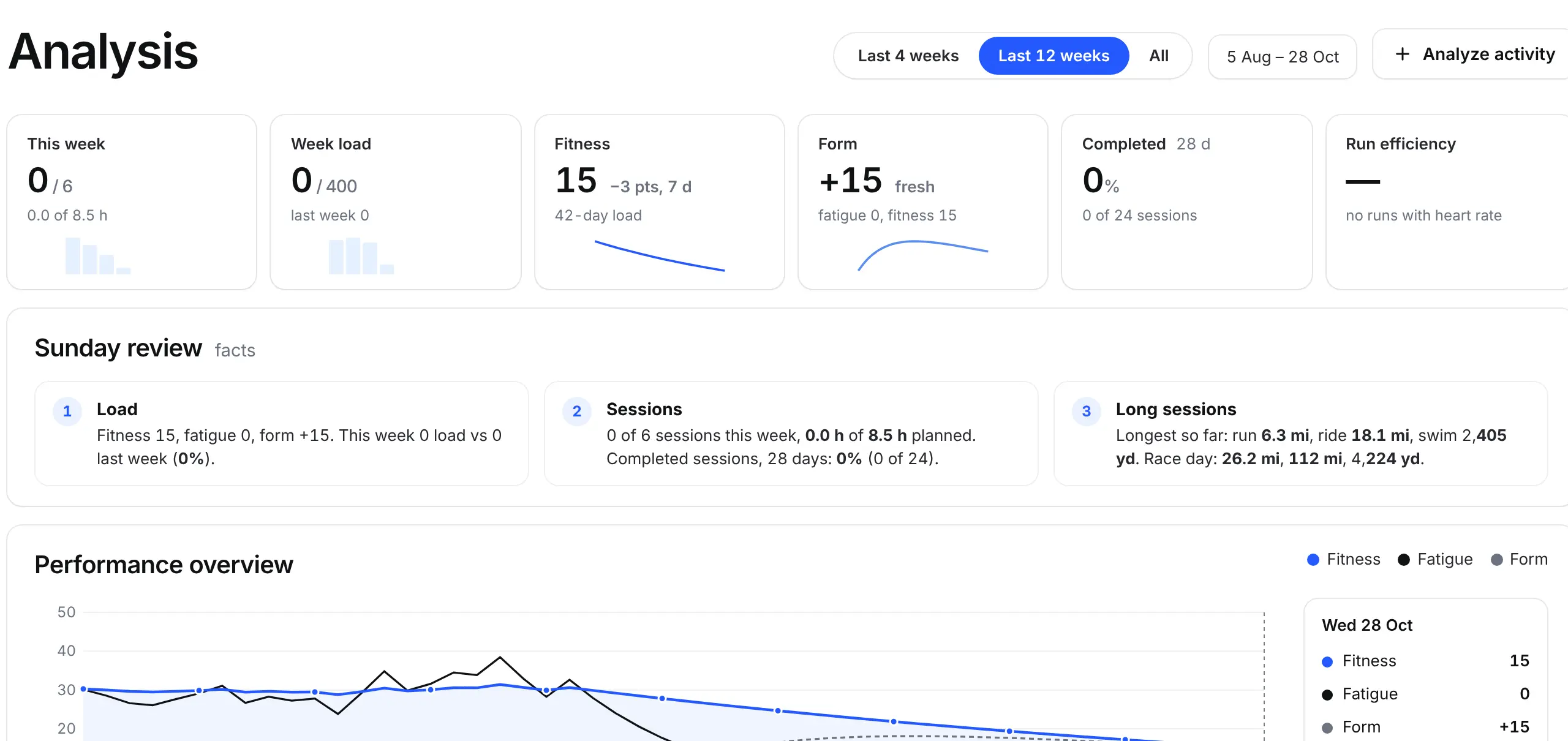Viewport: 1568px width, 741px height.
Task: Click the Analysis page title
Action: [104, 52]
